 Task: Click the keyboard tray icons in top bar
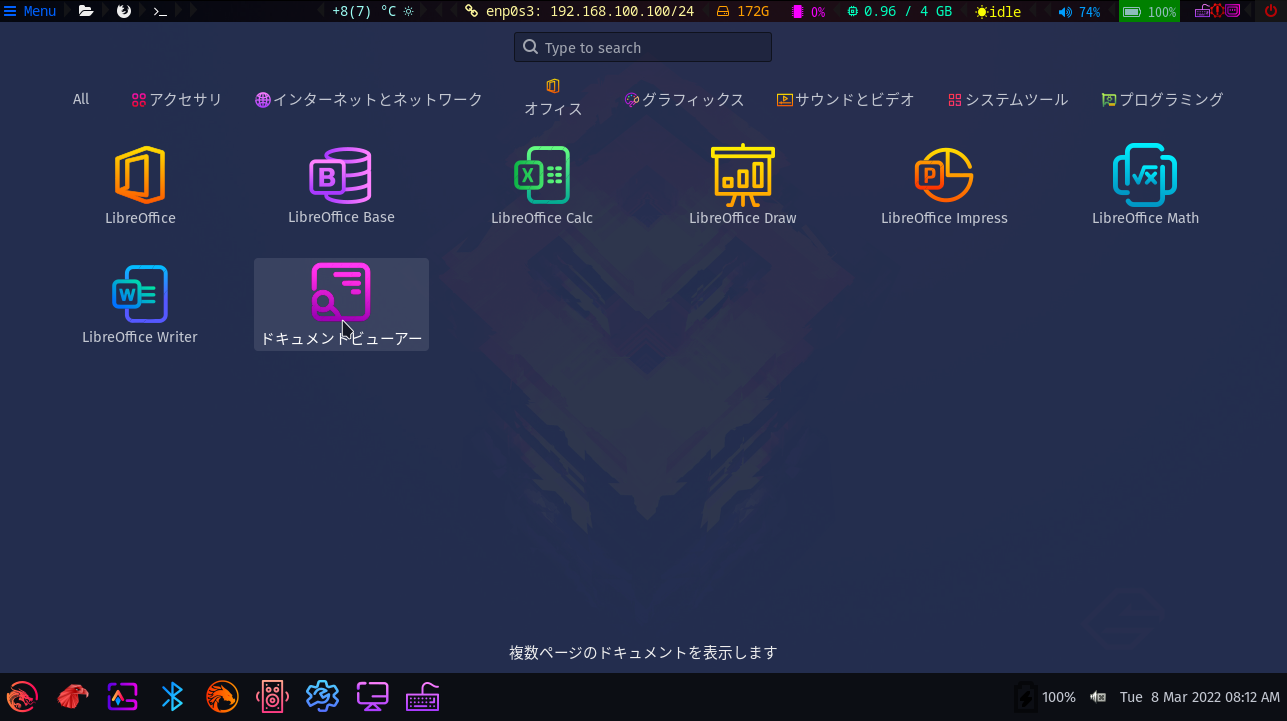click(x=1218, y=11)
